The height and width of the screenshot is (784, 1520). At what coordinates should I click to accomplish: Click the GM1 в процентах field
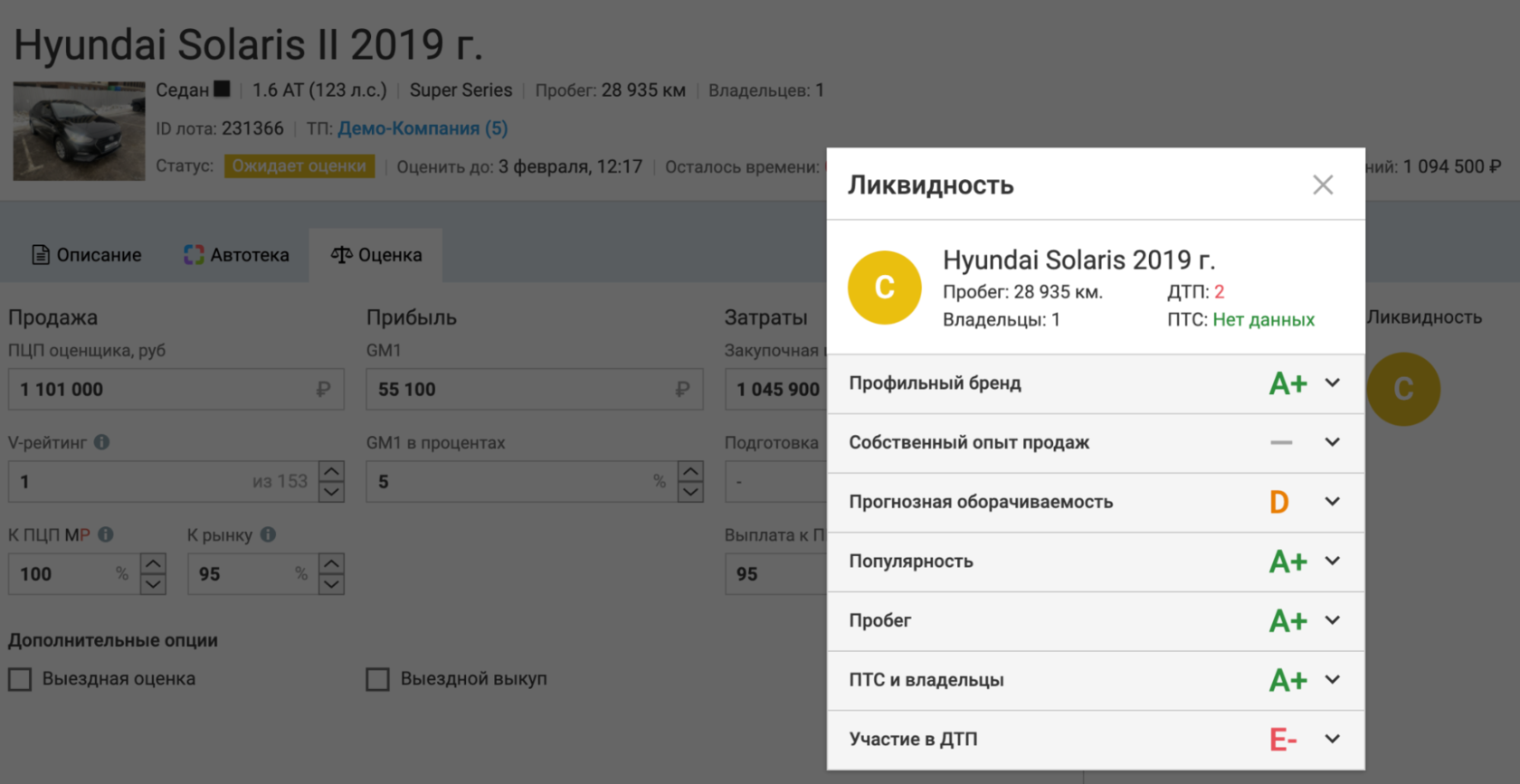[522, 482]
